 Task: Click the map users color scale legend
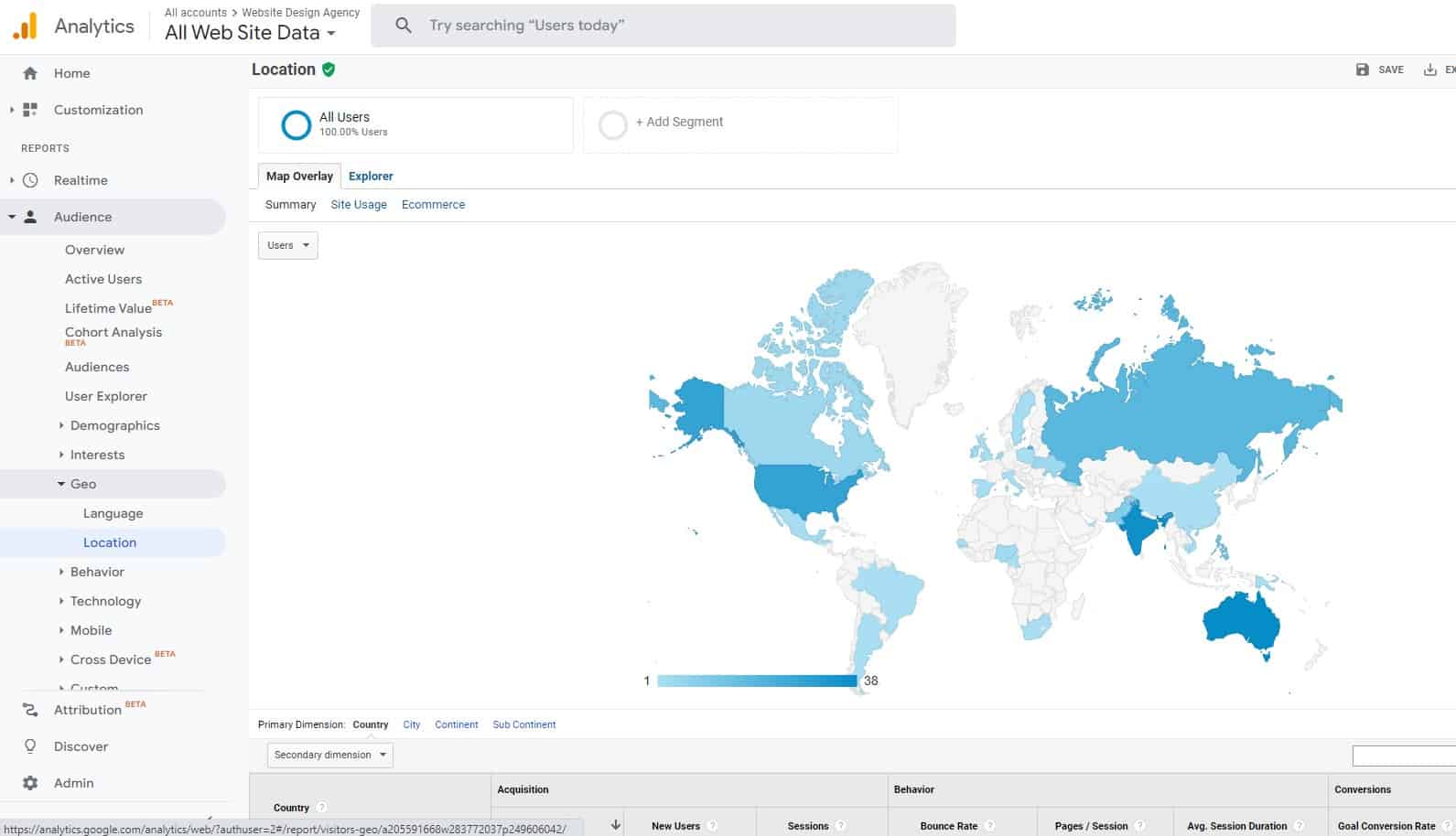[757, 681]
